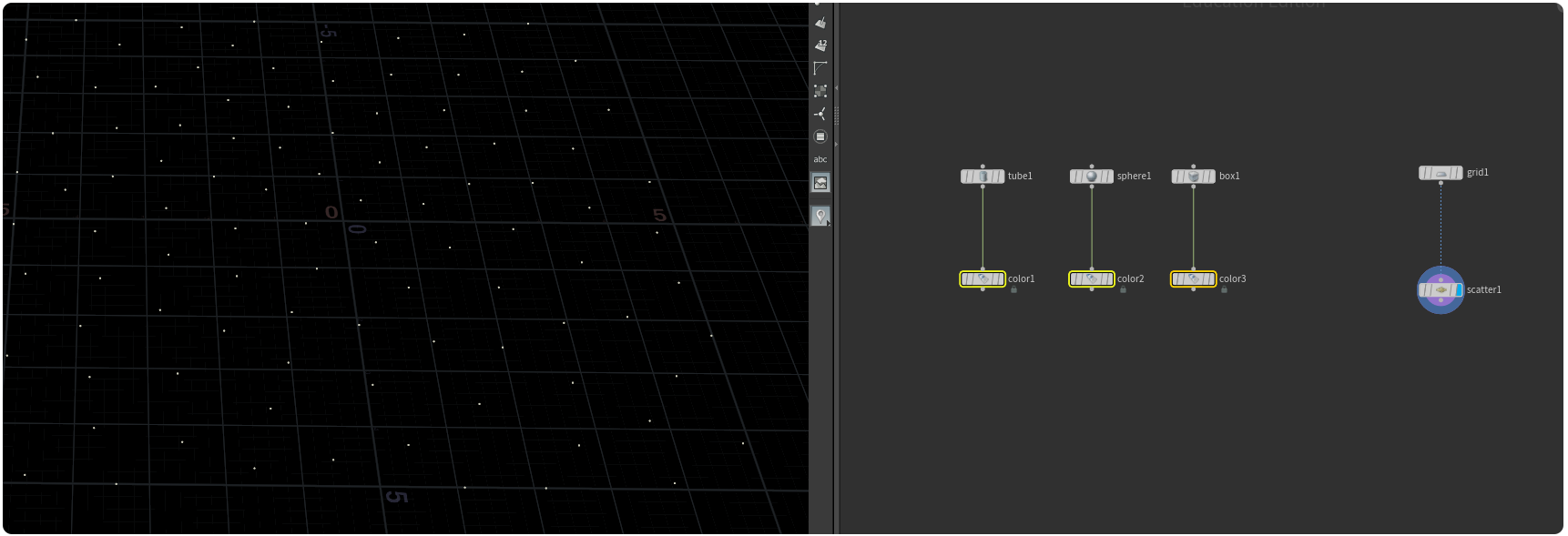The height and width of the screenshot is (536, 1568).
Task: Select the box1 node icon
Action: pyautogui.click(x=1194, y=177)
